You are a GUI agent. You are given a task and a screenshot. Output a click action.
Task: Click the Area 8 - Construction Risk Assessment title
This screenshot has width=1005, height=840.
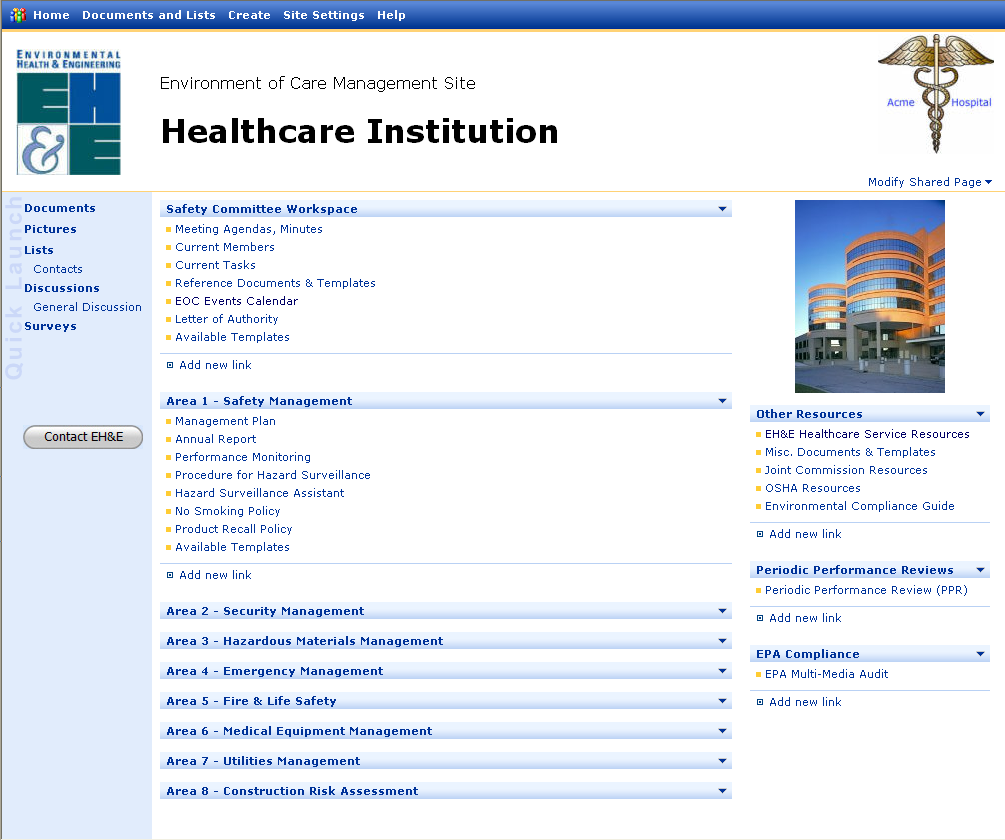(292, 791)
